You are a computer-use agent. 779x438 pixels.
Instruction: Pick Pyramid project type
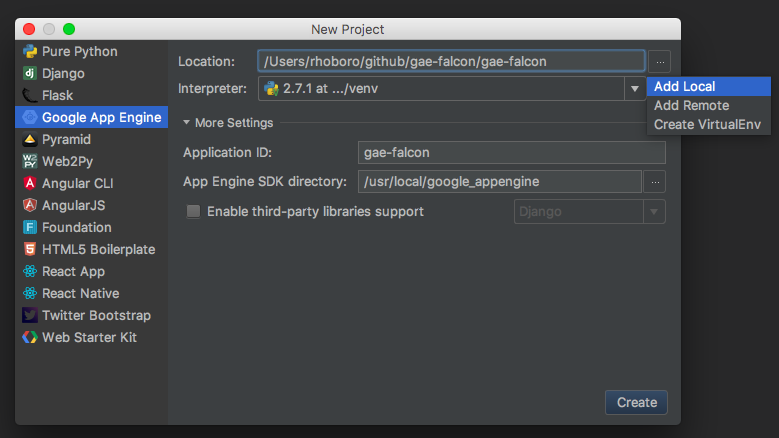(91, 140)
